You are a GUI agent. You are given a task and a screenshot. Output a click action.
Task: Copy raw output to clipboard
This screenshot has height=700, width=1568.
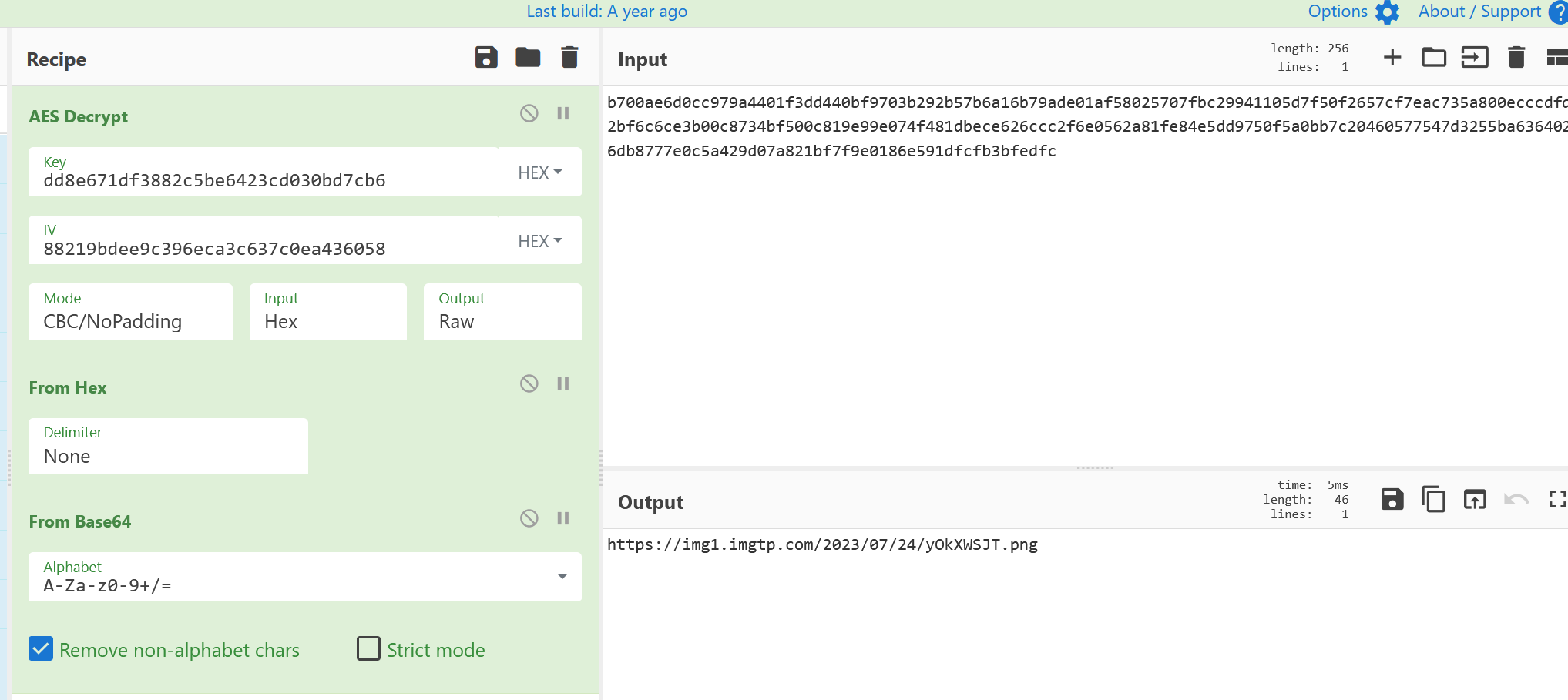(1433, 500)
